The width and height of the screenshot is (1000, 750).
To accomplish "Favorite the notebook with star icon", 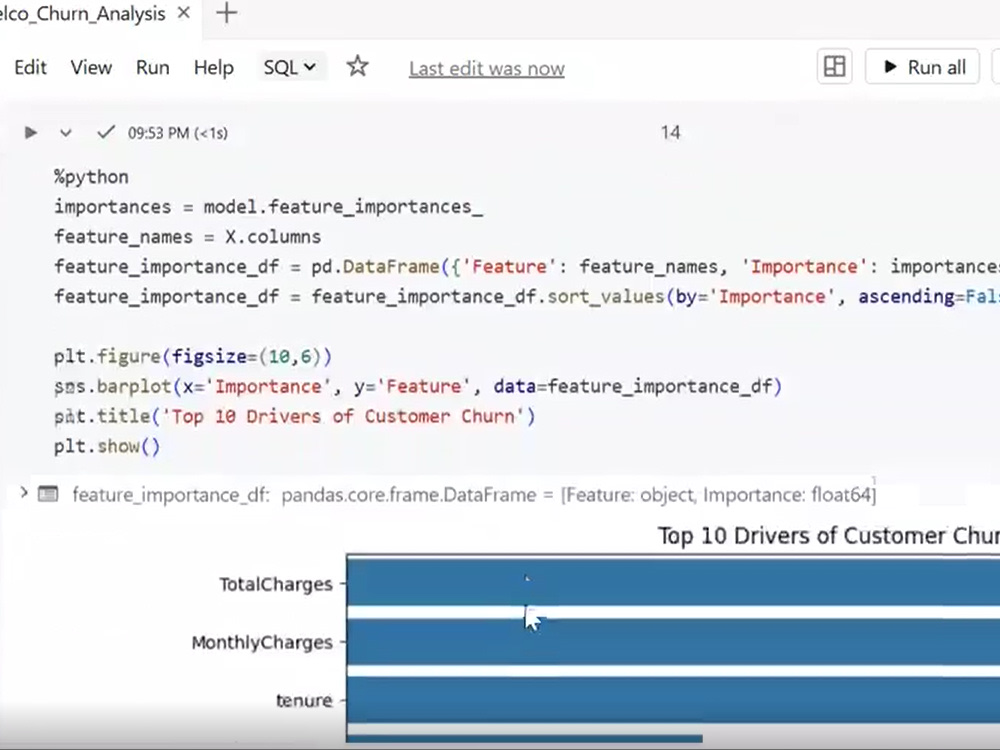I will click(358, 66).
